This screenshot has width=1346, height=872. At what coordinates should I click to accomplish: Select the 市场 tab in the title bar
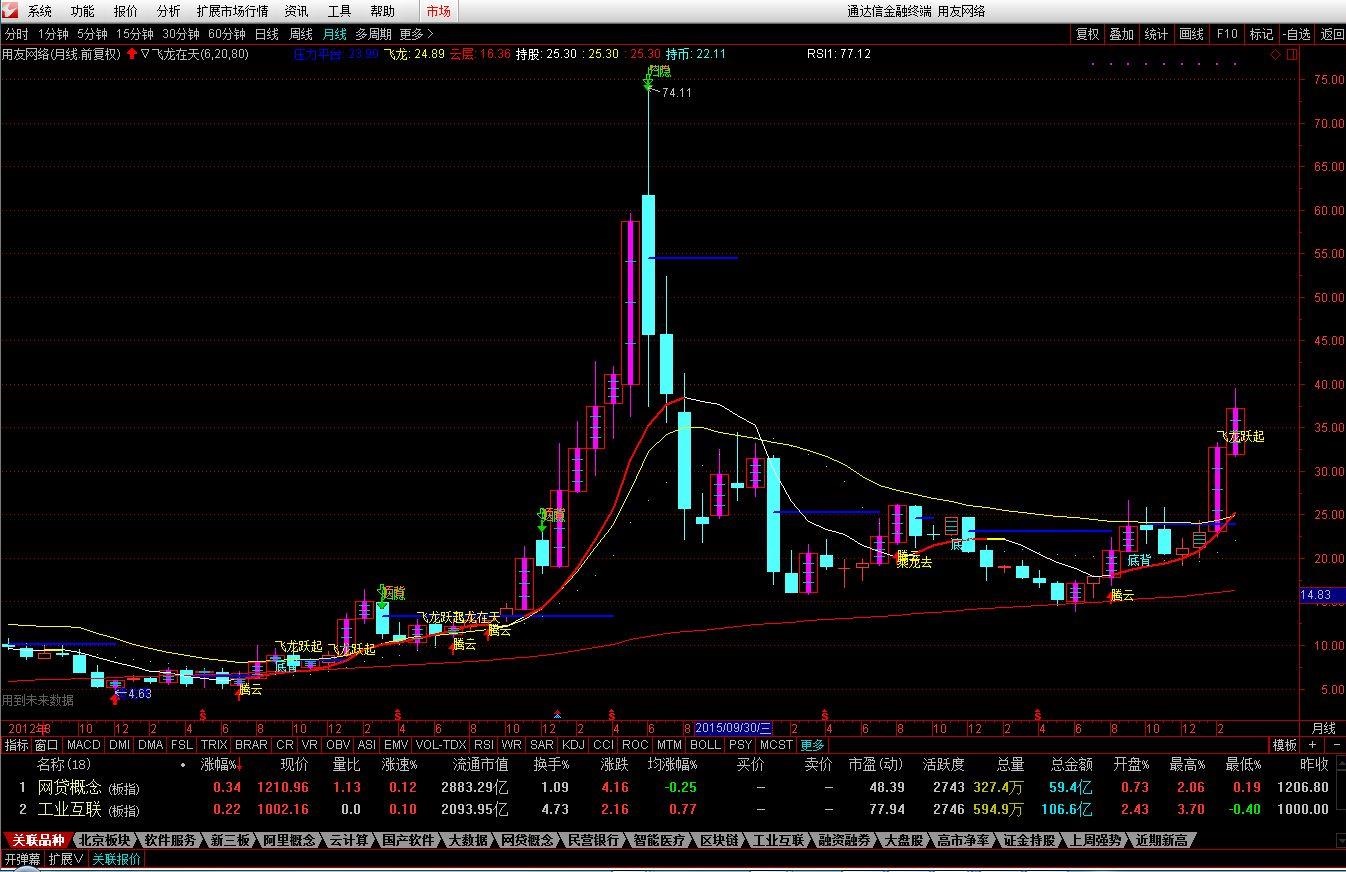(x=438, y=11)
